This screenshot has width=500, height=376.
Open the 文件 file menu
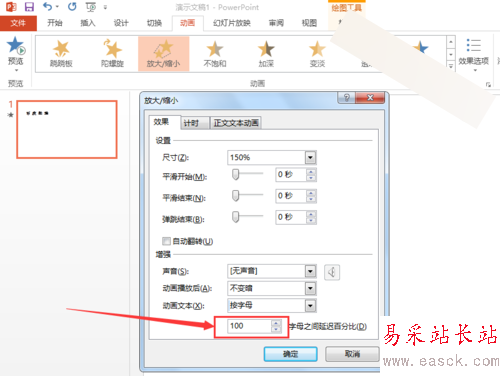click(18, 23)
